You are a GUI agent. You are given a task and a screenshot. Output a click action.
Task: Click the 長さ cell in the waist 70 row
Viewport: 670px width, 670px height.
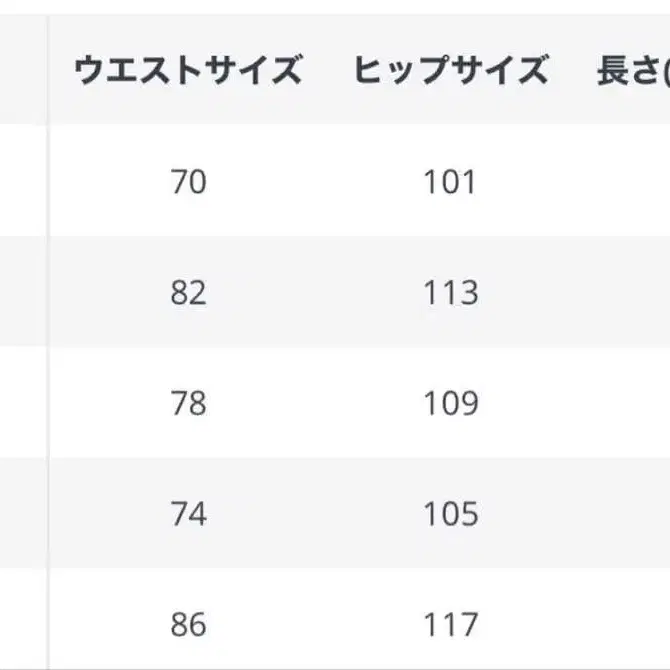click(x=632, y=182)
